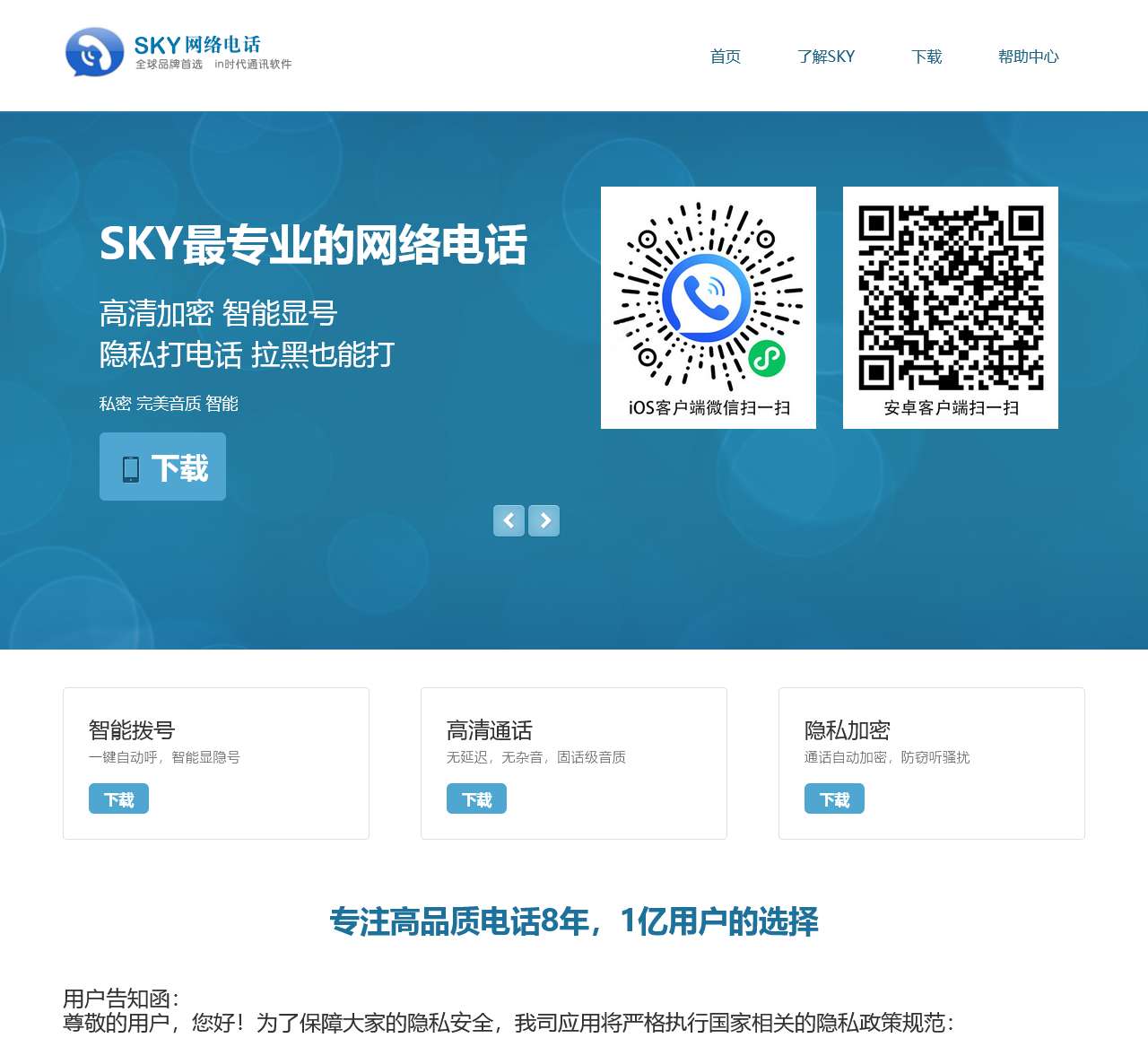
Task: Click the large 下载 button on the banner
Action: click(x=162, y=467)
